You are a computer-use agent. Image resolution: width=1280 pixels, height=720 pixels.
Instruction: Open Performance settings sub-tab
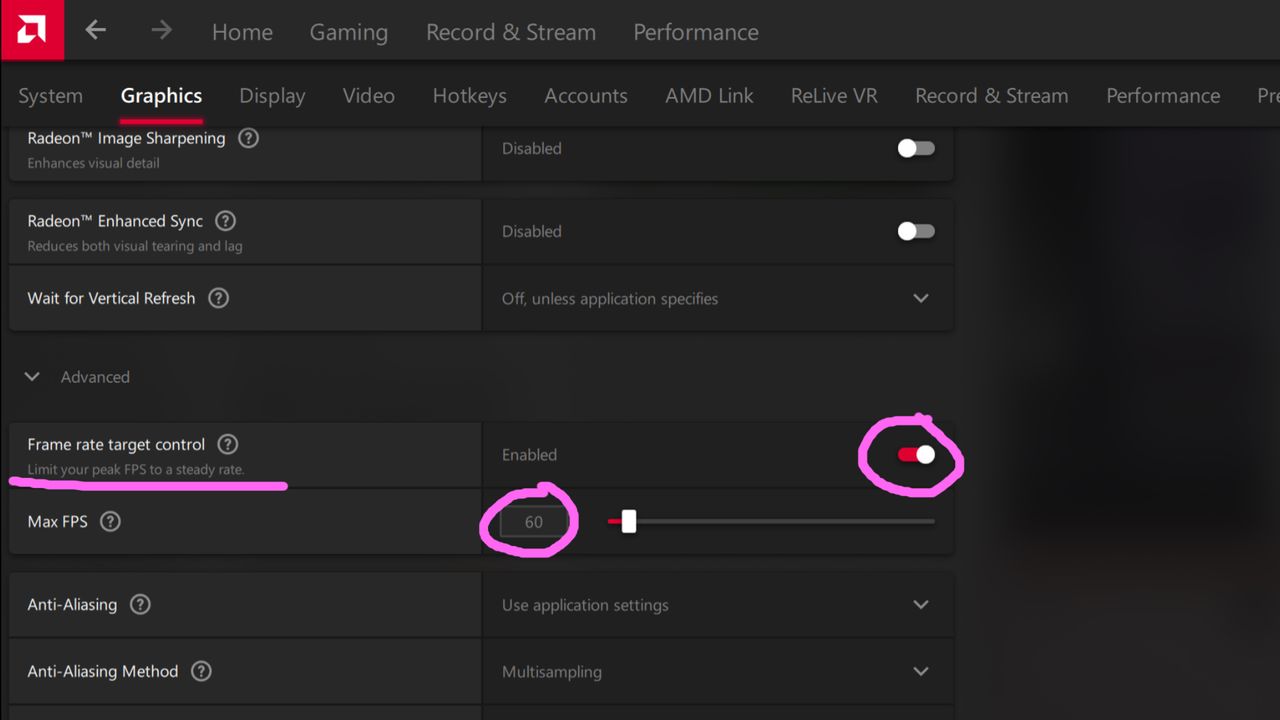1163,96
